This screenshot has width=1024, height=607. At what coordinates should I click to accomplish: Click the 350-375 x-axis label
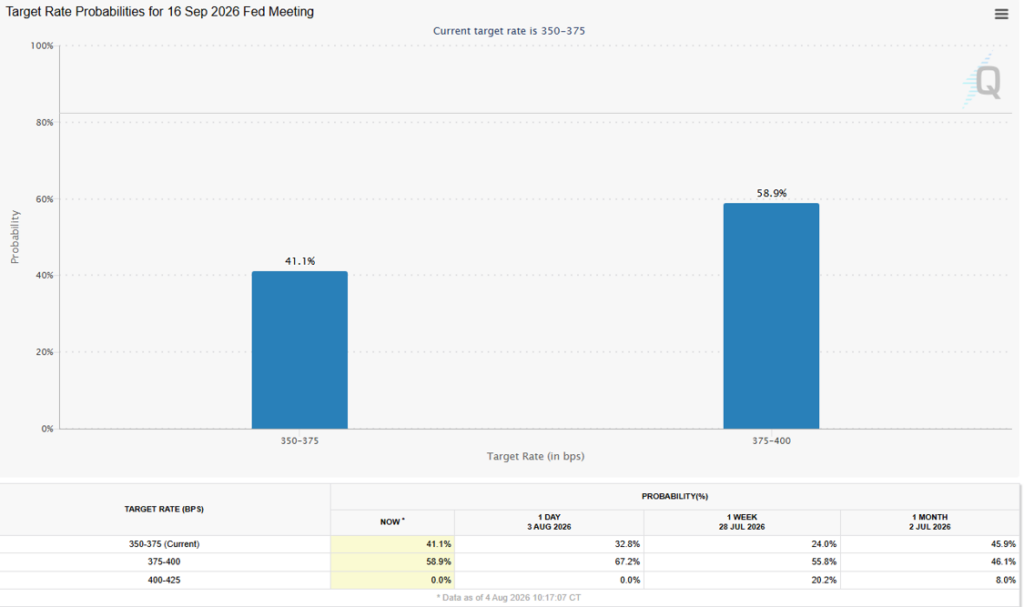point(300,441)
